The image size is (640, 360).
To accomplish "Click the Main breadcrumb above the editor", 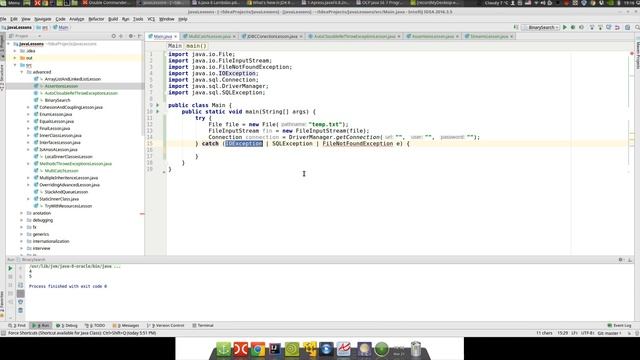I will (x=175, y=46).
